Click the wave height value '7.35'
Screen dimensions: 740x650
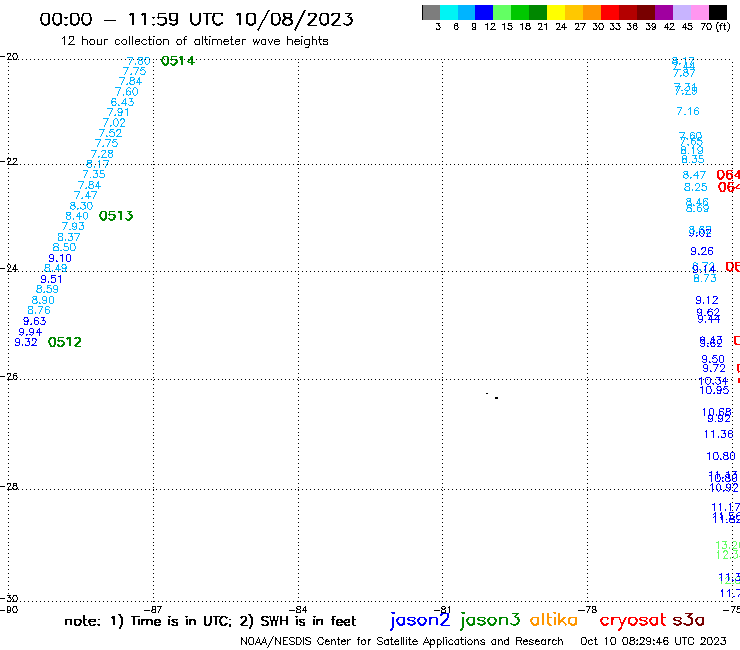coord(94,175)
